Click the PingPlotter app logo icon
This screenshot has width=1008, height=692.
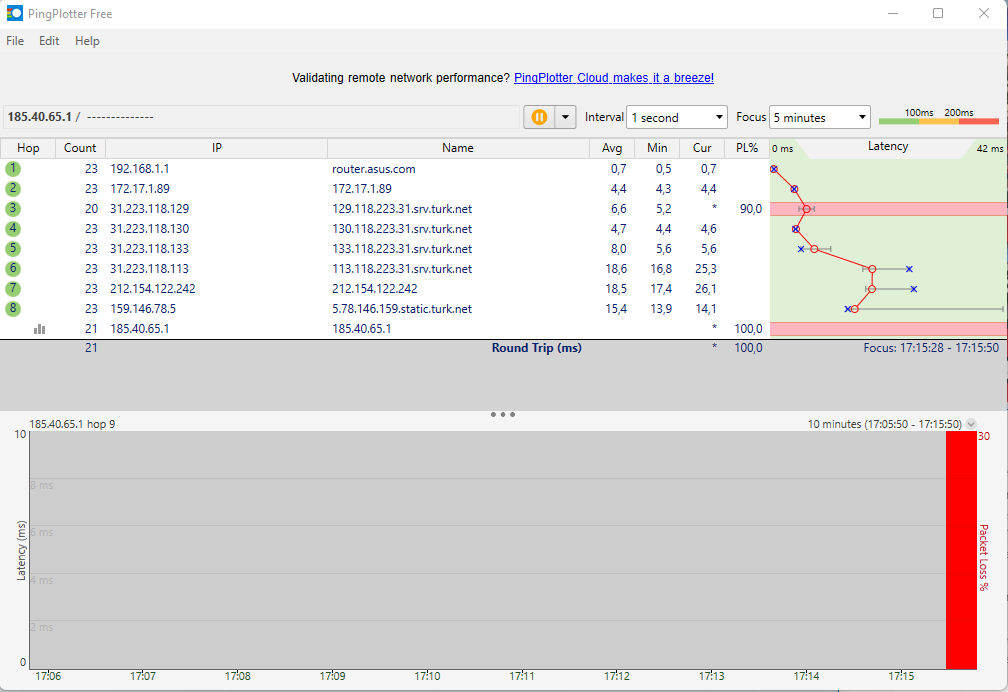pos(14,13)
